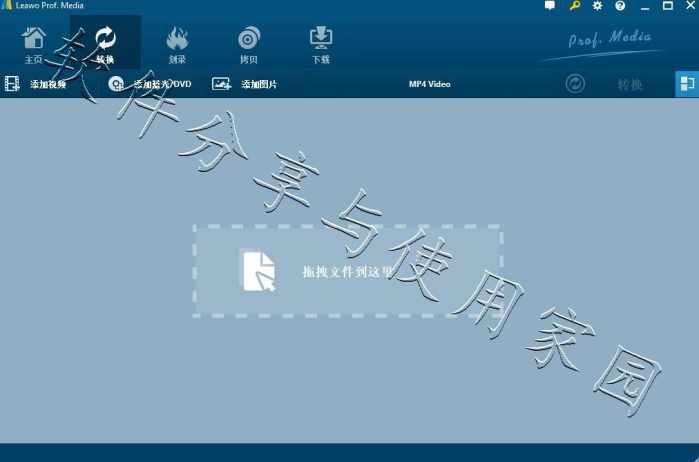Image resolution: width=699 pixels, height=462 pixels.
Task: Click the yellow key activation icon
Action: tap(574, 5)
